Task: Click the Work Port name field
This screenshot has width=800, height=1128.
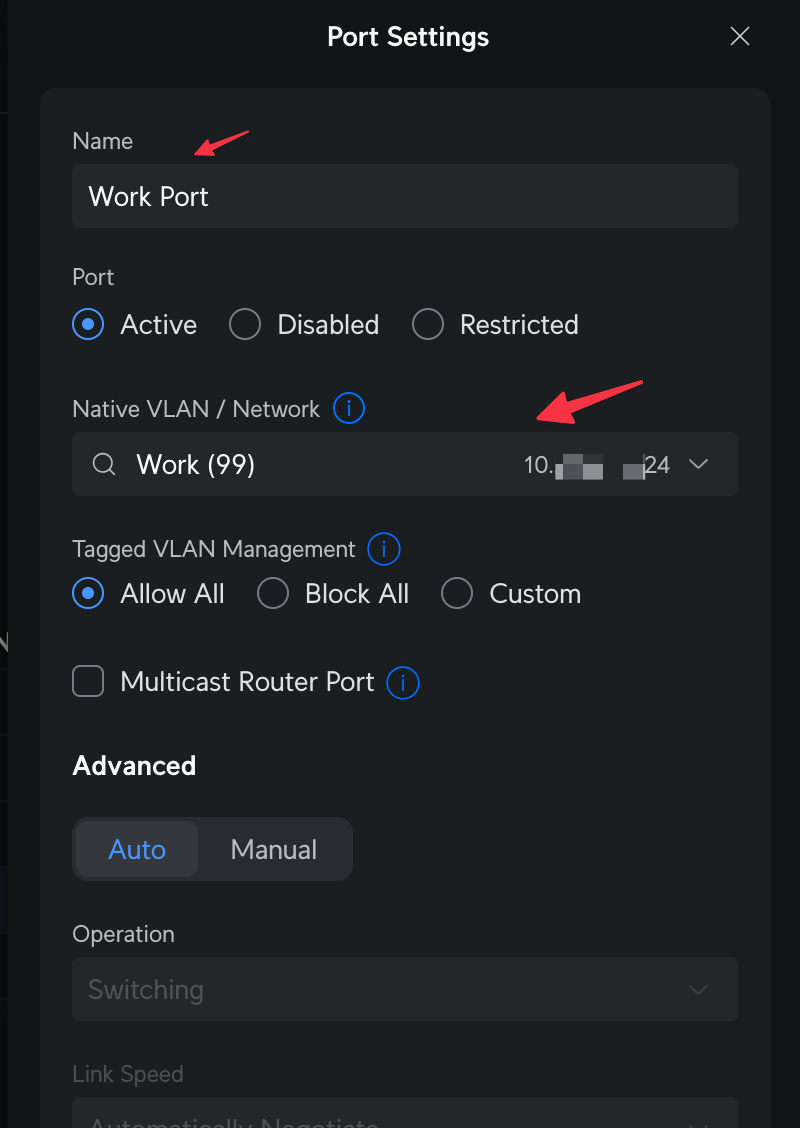Action: pos(405,196)
